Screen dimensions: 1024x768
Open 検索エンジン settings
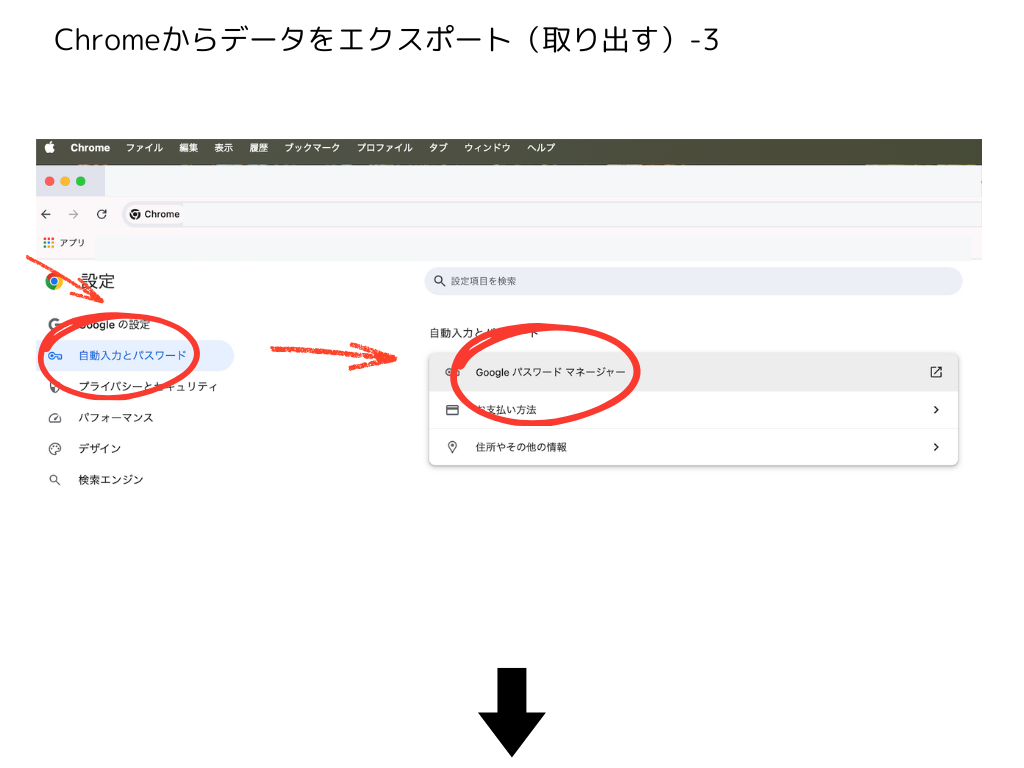(x=110, y=479)
